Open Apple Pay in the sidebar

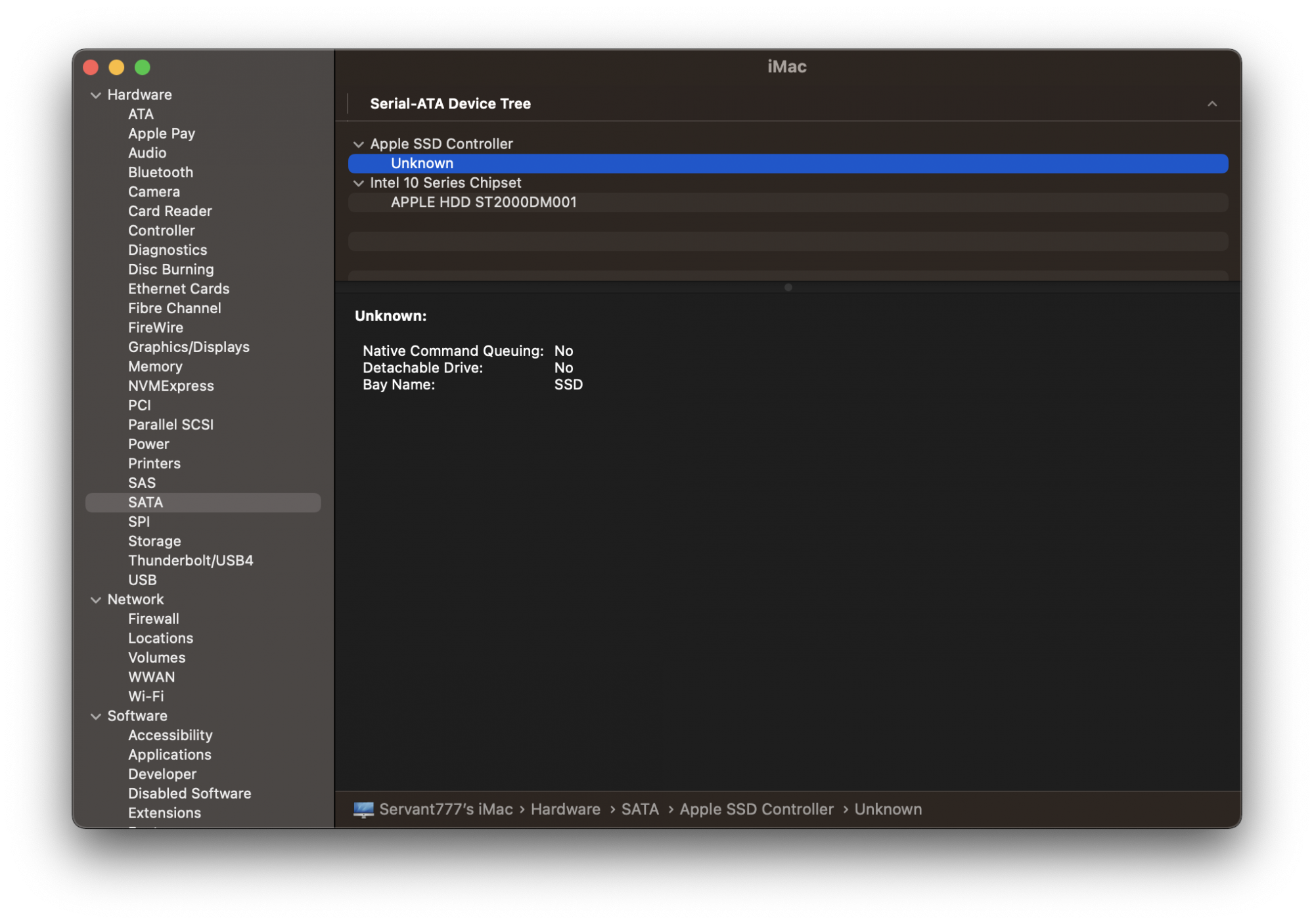point(162,133)
